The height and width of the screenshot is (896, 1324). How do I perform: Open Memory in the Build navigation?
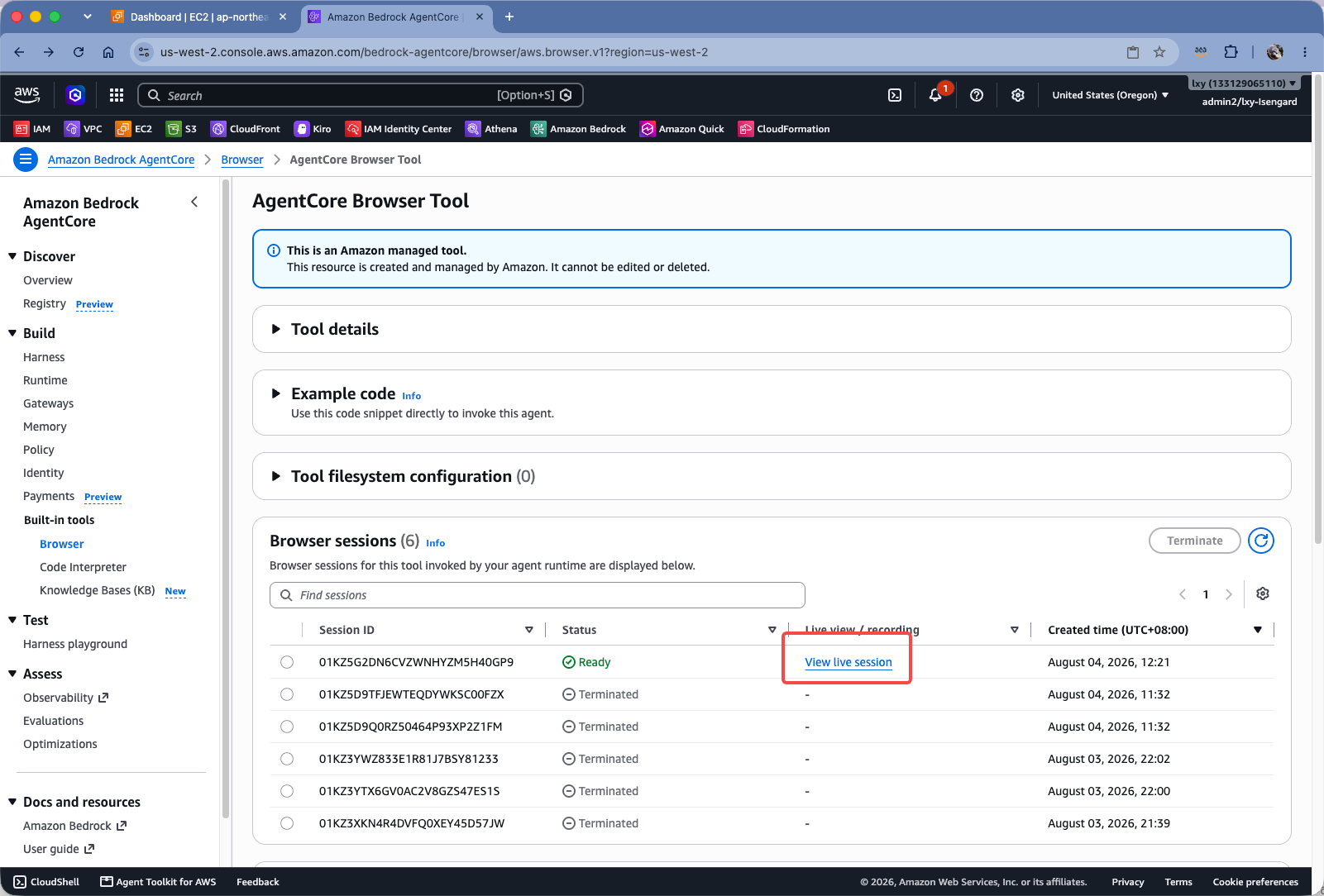coord(45,427)
